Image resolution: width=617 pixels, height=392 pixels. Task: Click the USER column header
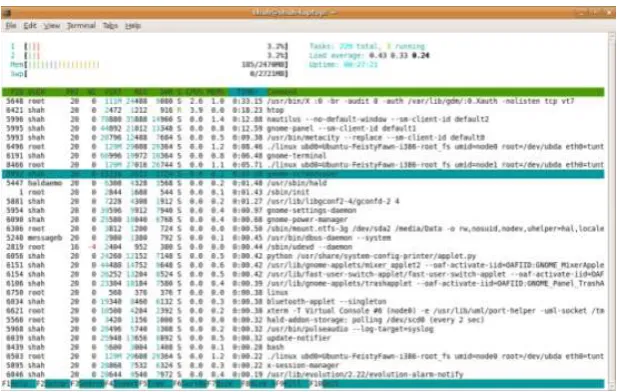(x=36, y=92)
